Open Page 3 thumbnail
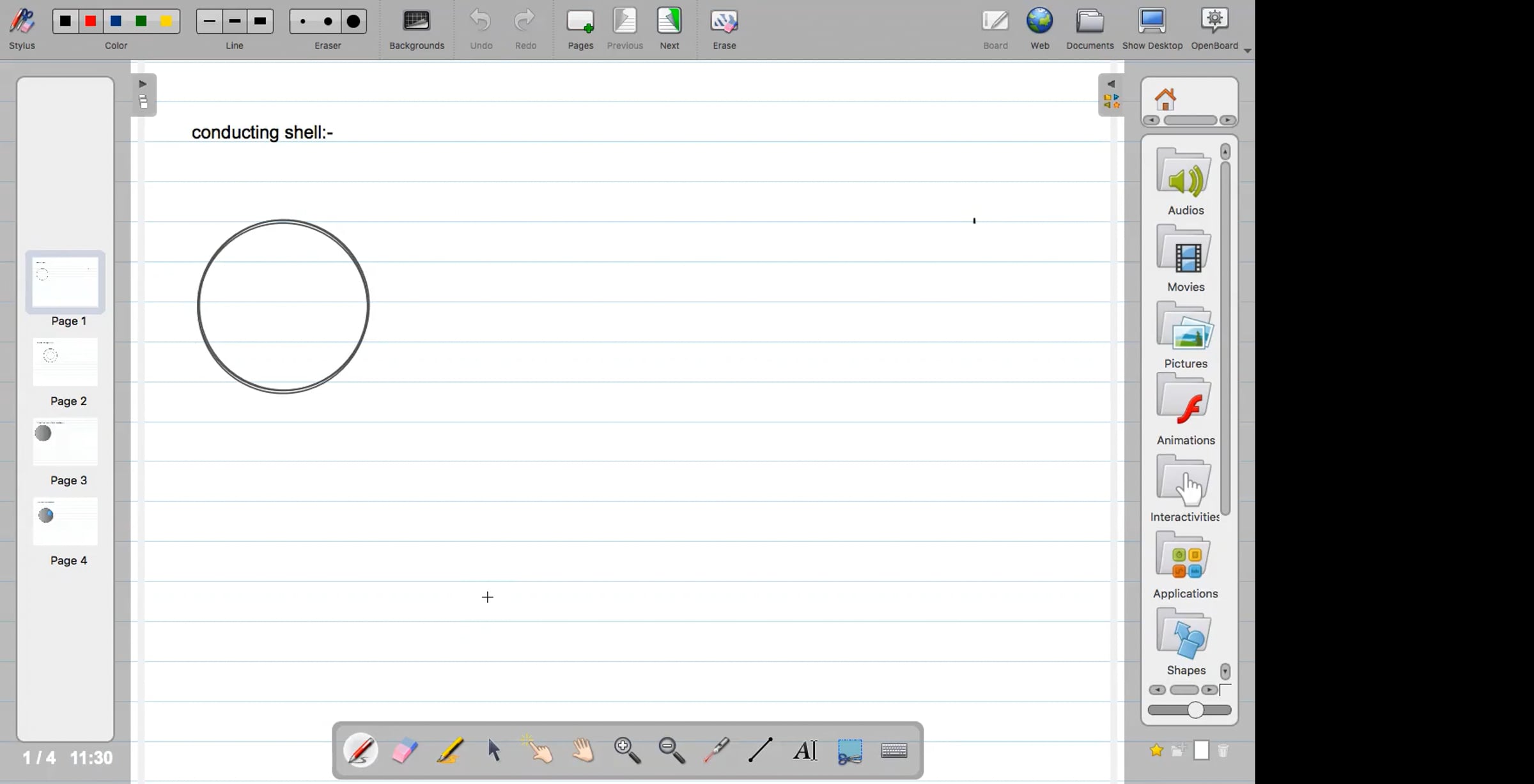The height and width of the screenshot is (784, 1534). pos(66,442)
